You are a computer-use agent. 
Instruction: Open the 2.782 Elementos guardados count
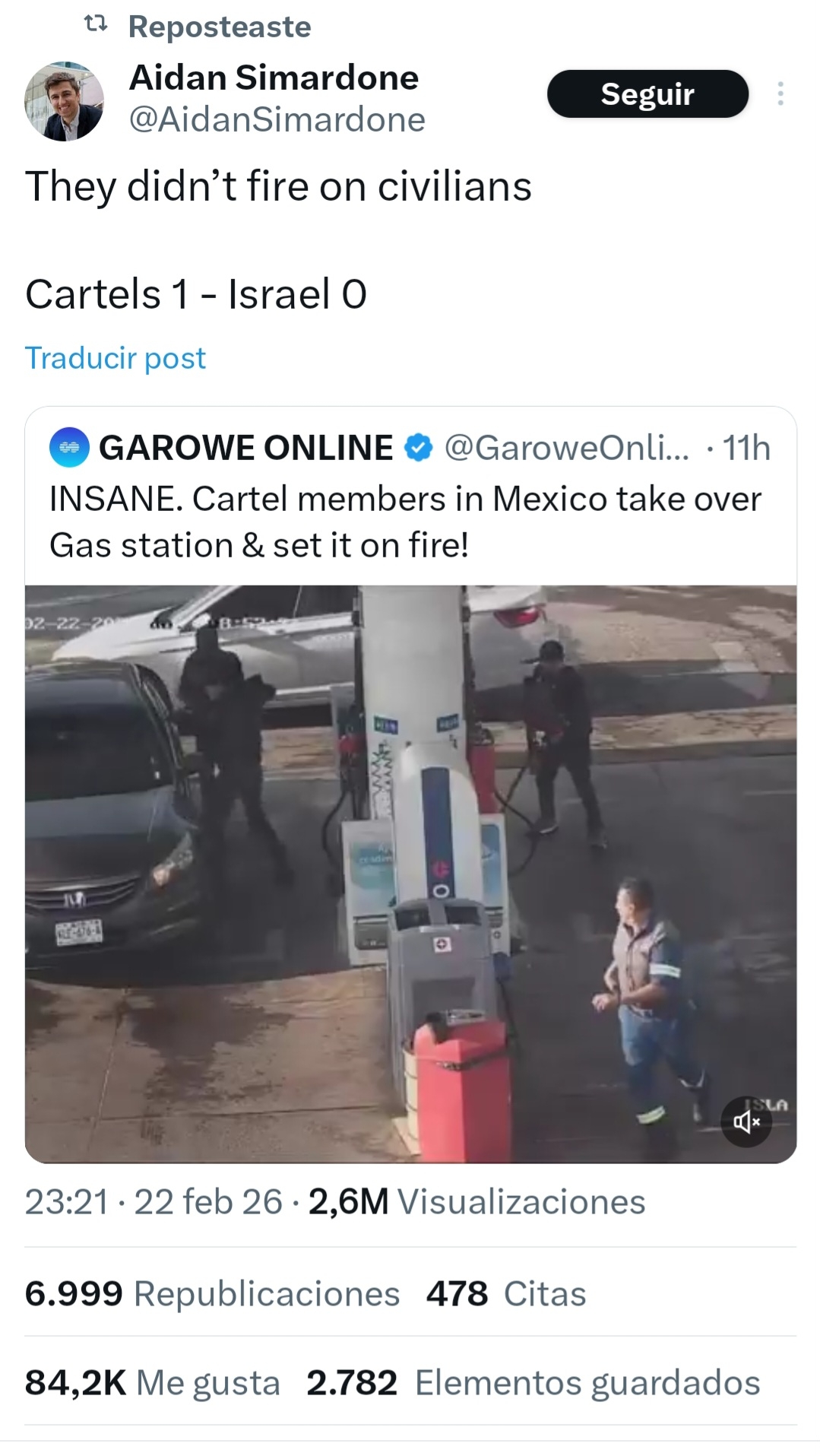tap(533, 1382)
